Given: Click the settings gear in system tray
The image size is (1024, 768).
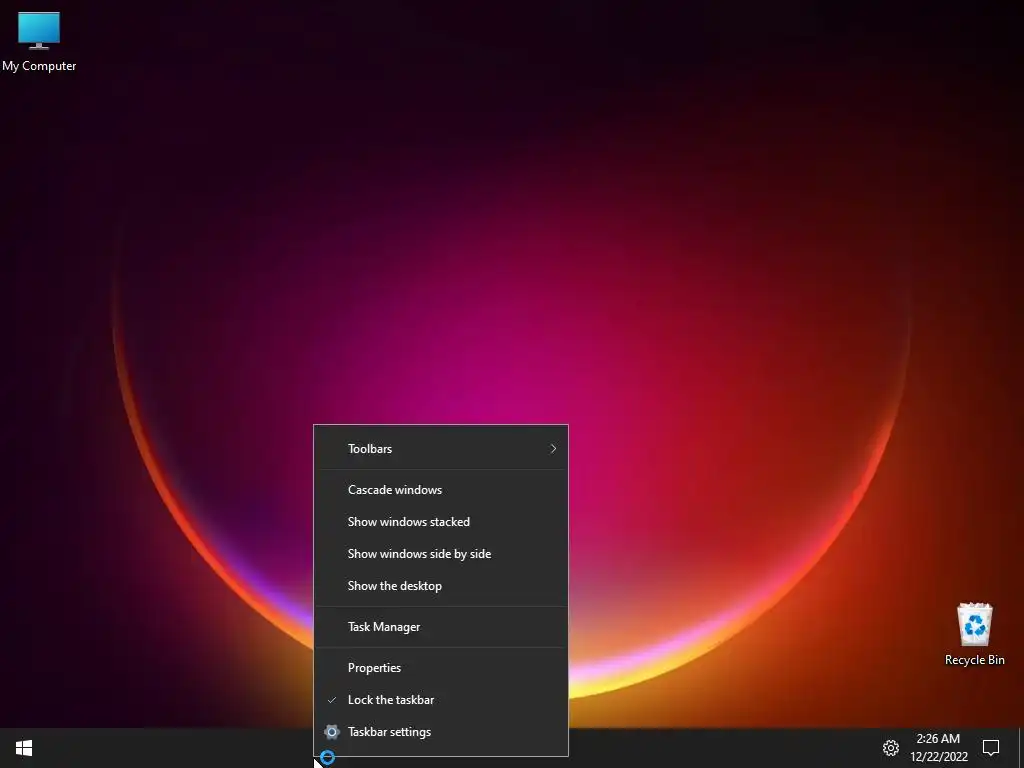Looking at the screenshot, I should click(891, 748).
